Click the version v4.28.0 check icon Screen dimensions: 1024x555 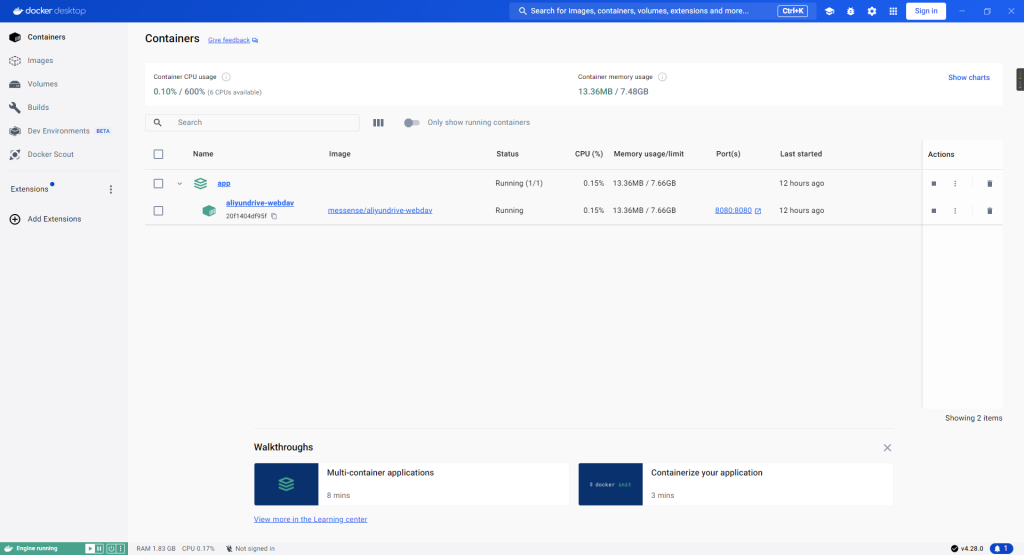(955, 548)
